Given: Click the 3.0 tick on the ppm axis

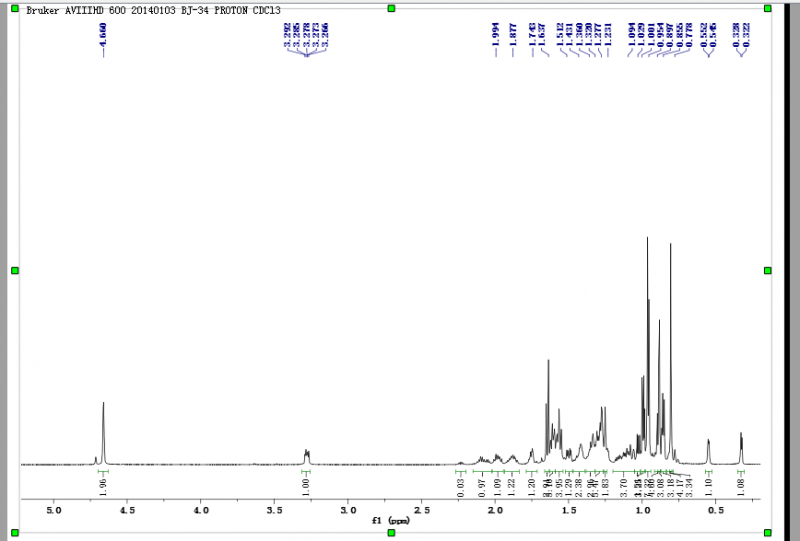Looking at the screenshot, I should point(348,510).
